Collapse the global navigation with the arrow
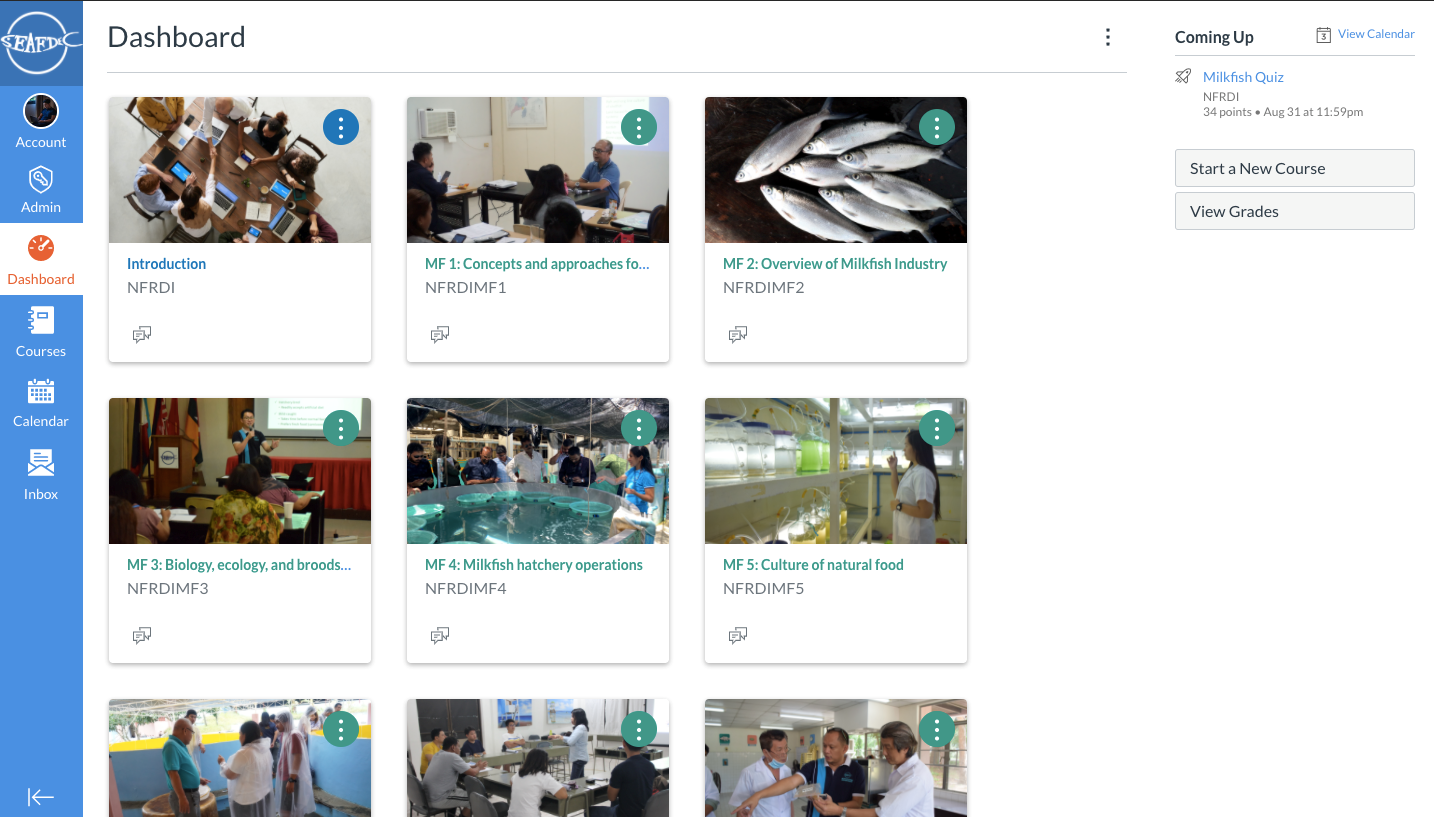1434x817 pixels. 41,797
